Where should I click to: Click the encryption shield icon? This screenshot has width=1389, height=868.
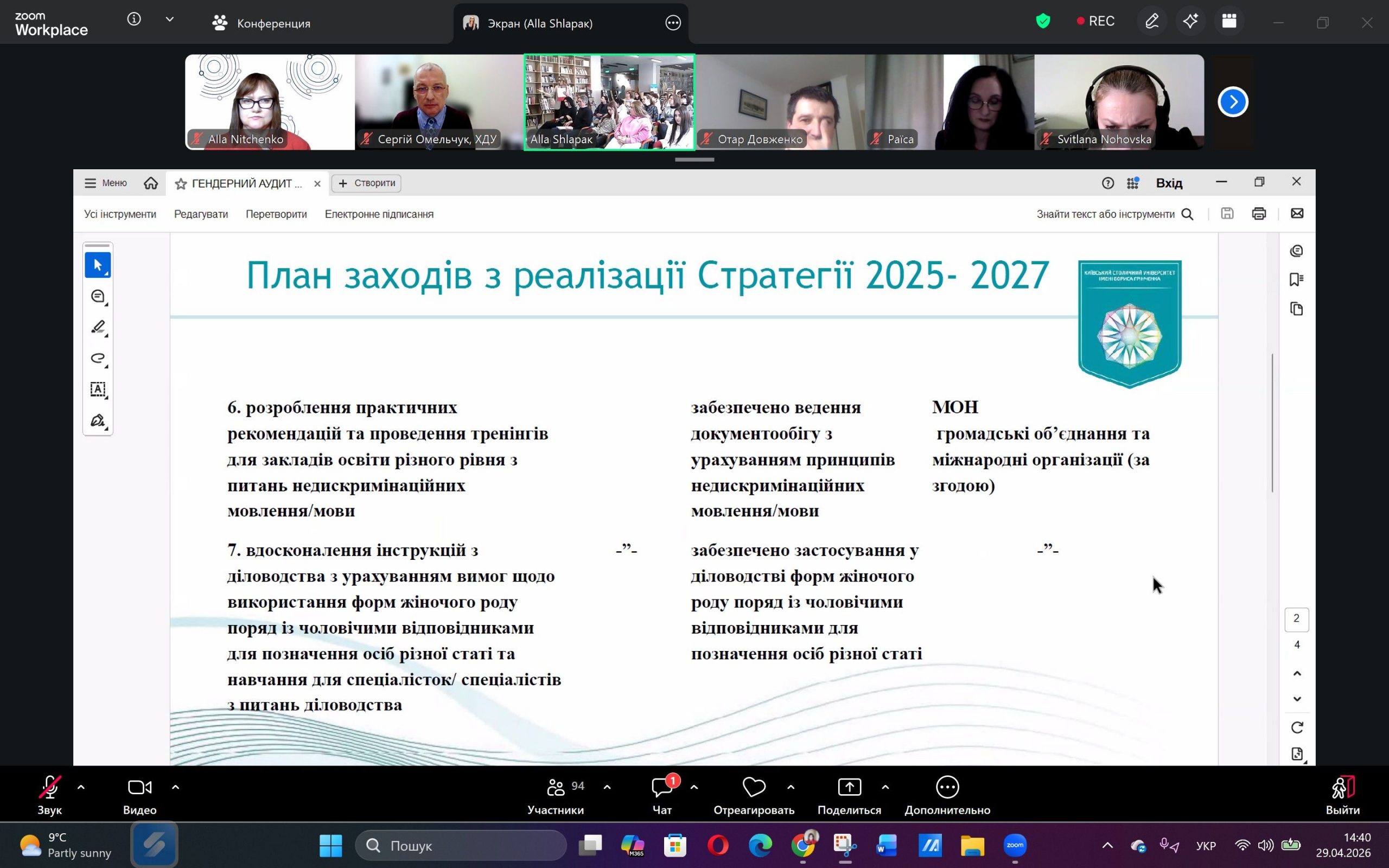click(1043, 22)
